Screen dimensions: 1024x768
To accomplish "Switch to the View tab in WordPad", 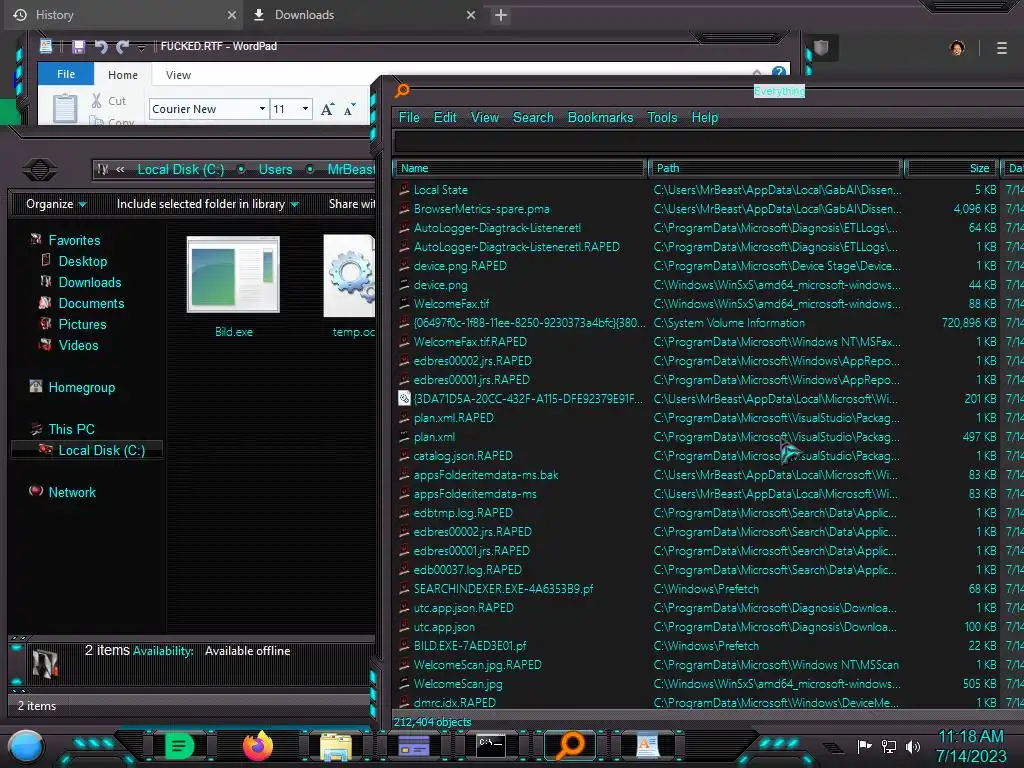I will [178, 74].
